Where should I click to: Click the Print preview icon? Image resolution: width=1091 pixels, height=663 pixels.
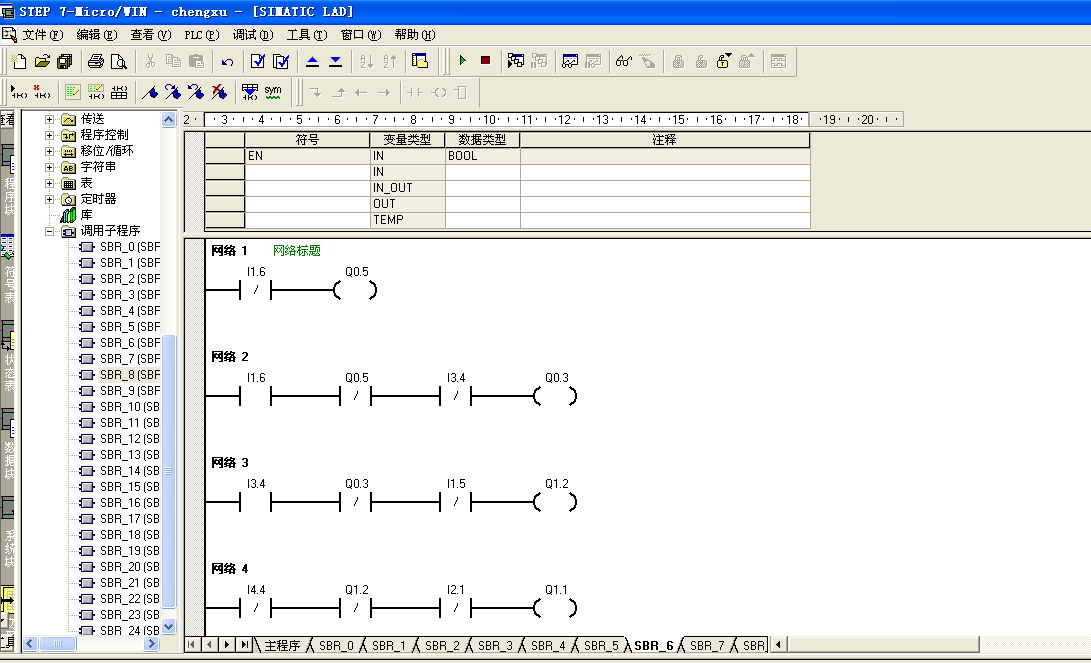[119, 61]
